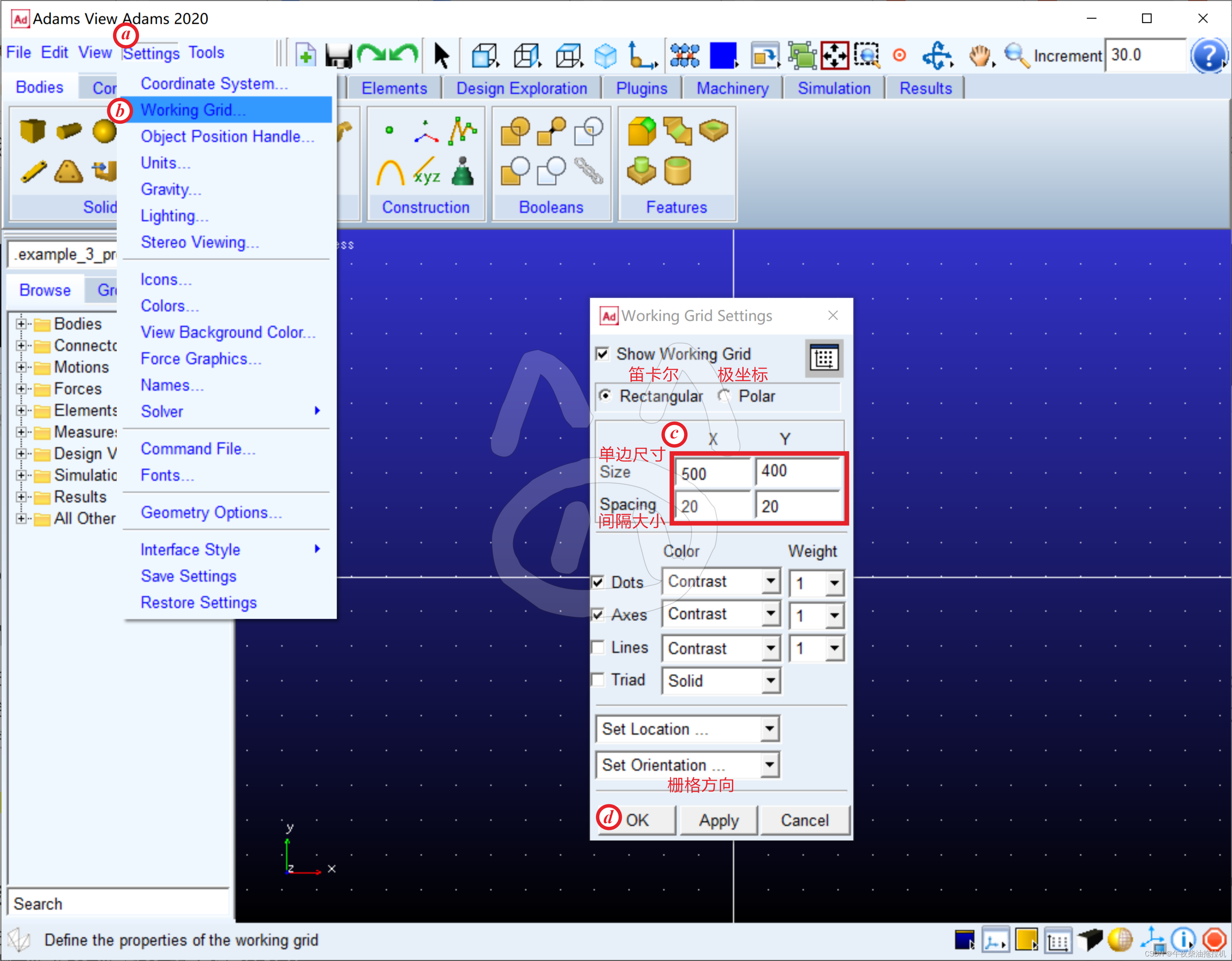Click the grid icon in Working Grid dialog
Image resolution: width=1232 pixels, height=961 pixels.
(824, 358)
